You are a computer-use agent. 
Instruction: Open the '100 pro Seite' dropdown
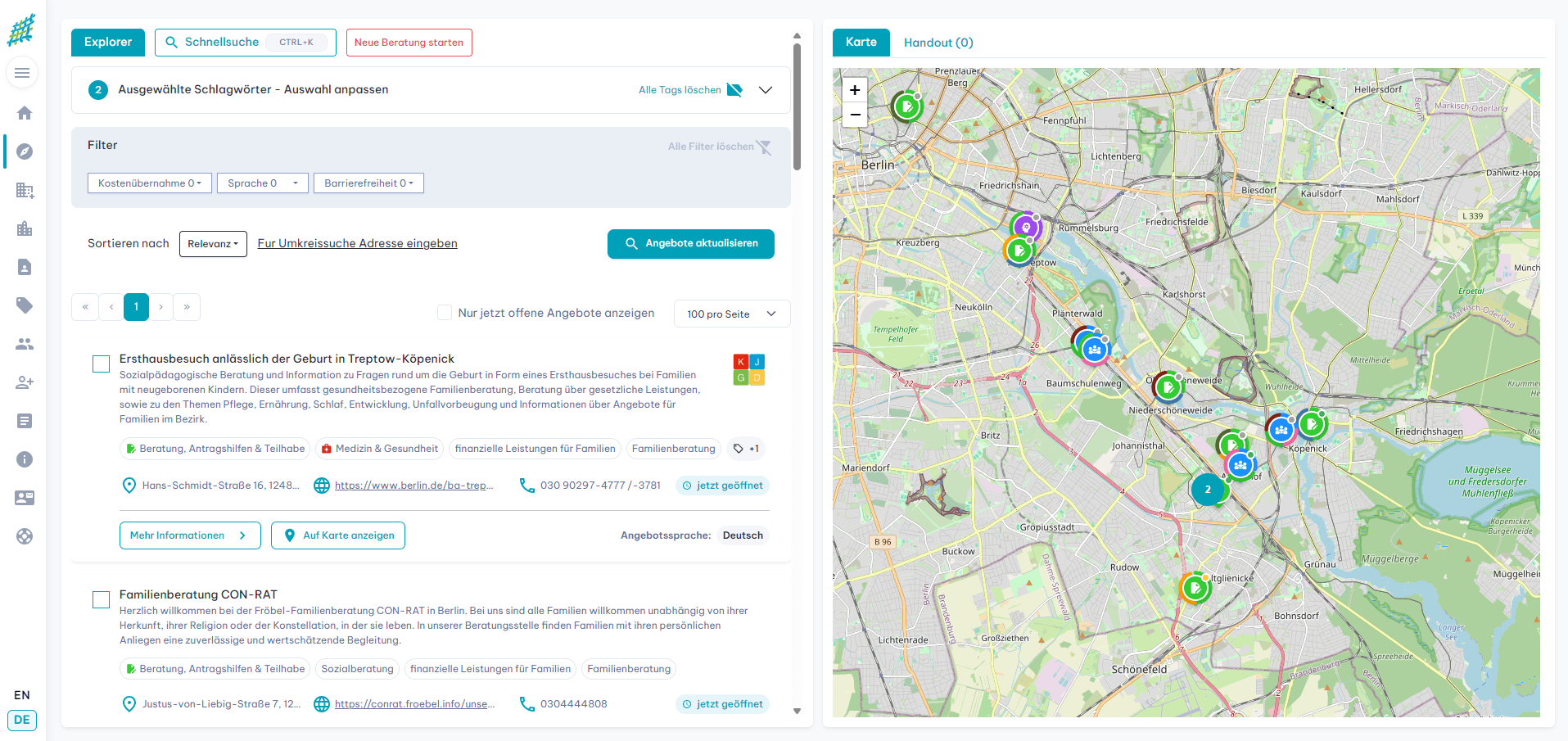point(732,314)
